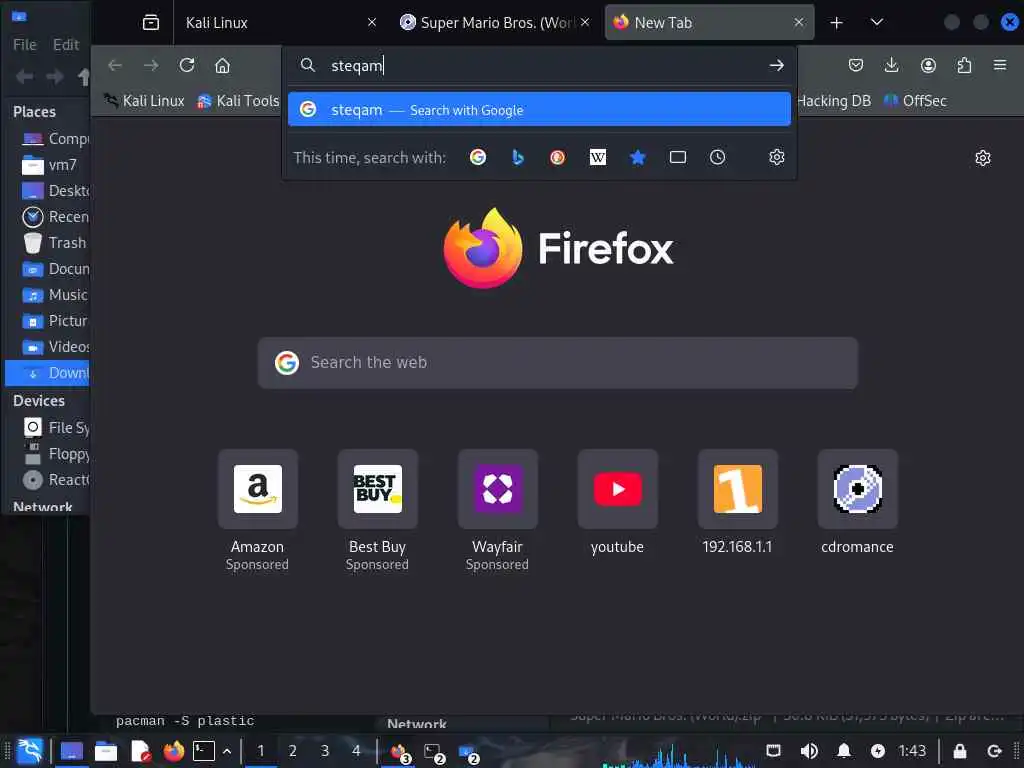Launch Firefox from the taskbar launcher
The width and height of the screenshot is (1024, 768).
click(174, 751)
